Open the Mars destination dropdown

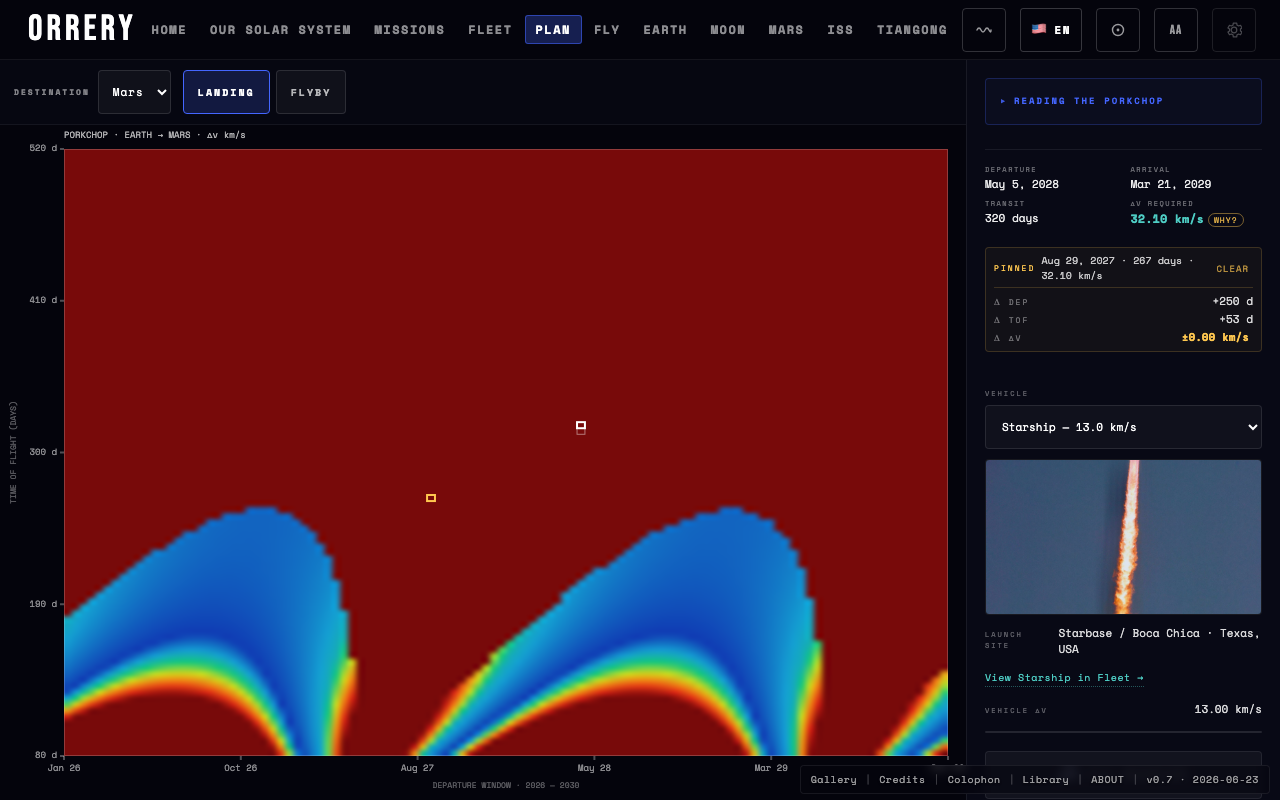point(134,92)
